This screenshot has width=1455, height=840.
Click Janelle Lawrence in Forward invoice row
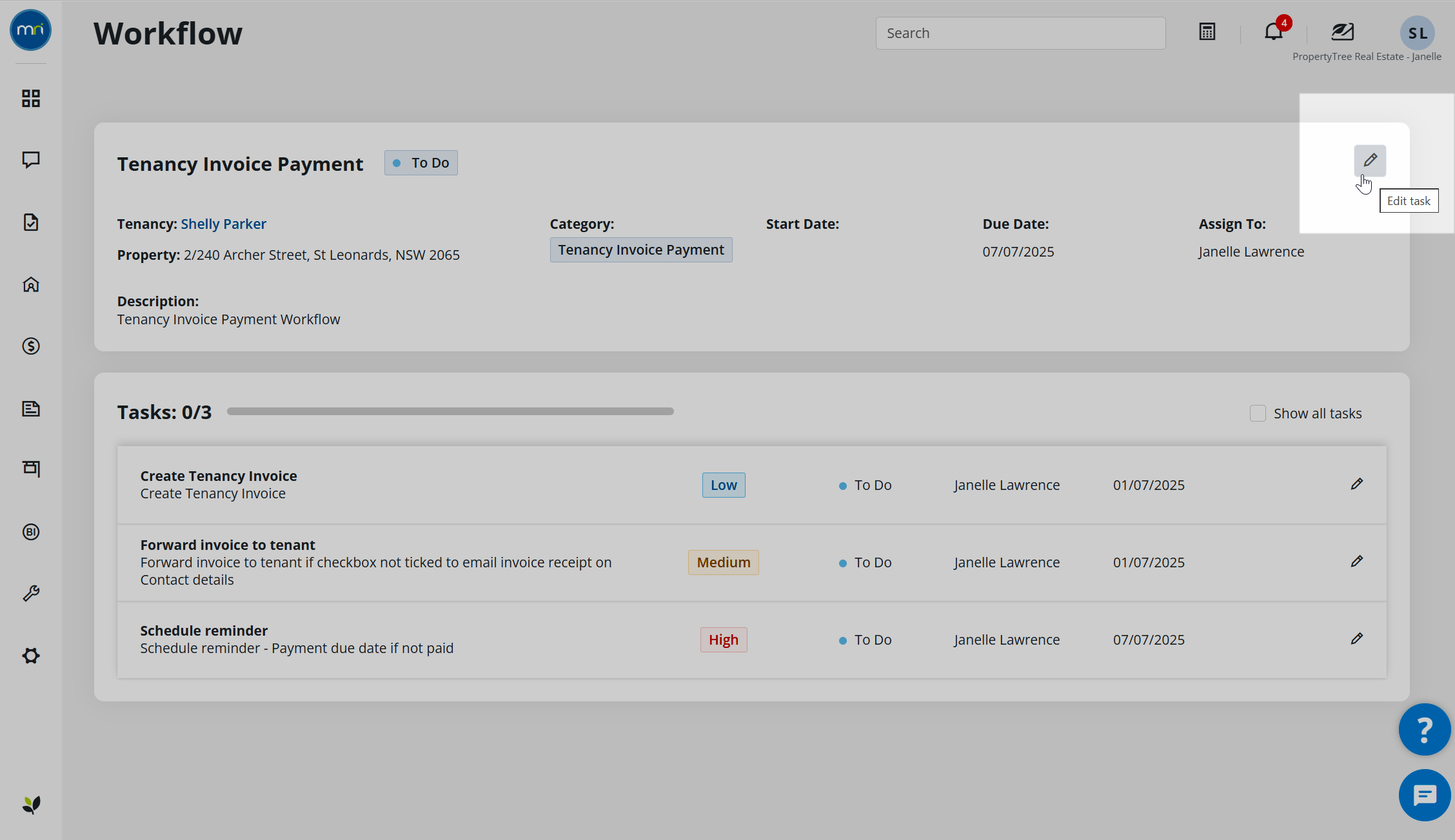click(1007, 563)
